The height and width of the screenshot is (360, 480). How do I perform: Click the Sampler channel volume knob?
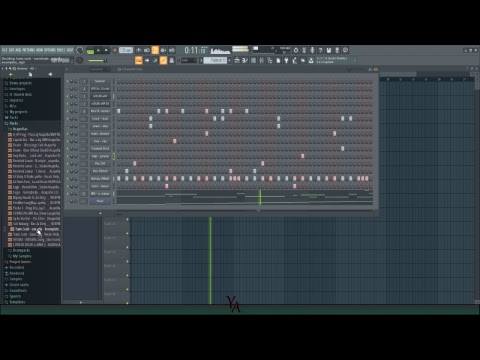[x=76, y=81]
